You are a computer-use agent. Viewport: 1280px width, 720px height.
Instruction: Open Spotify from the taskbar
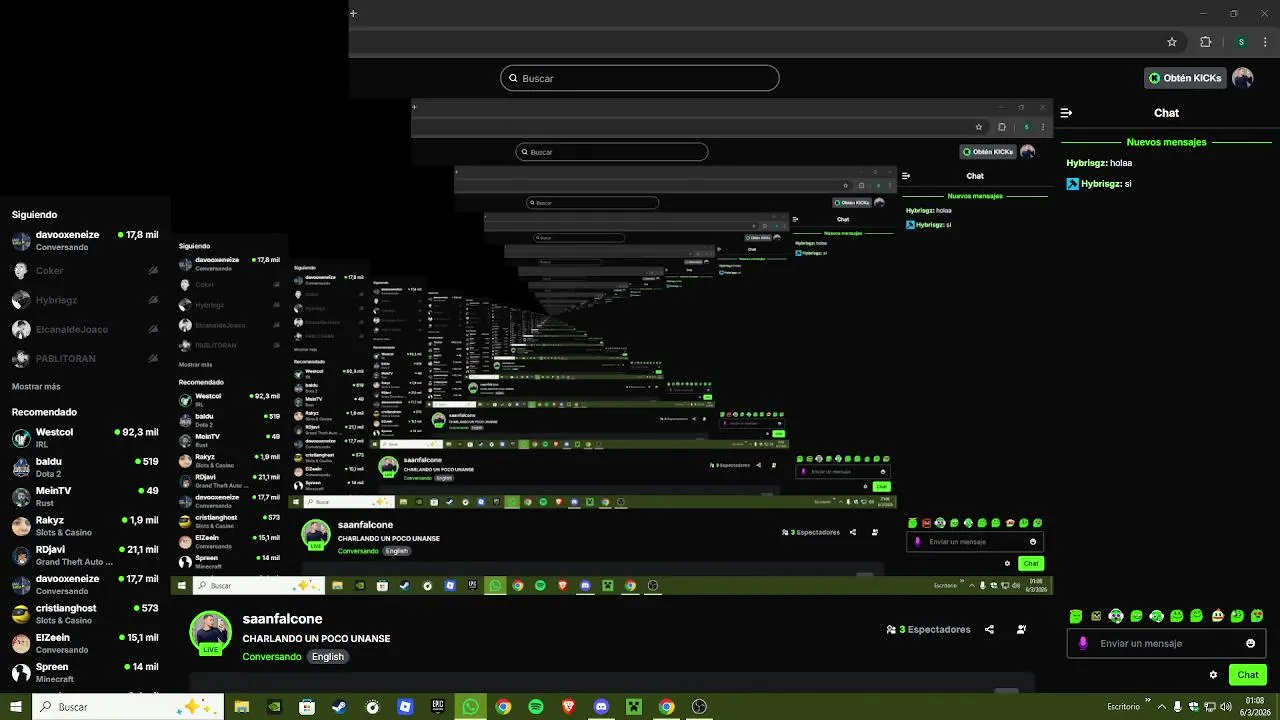coord(535,707)
